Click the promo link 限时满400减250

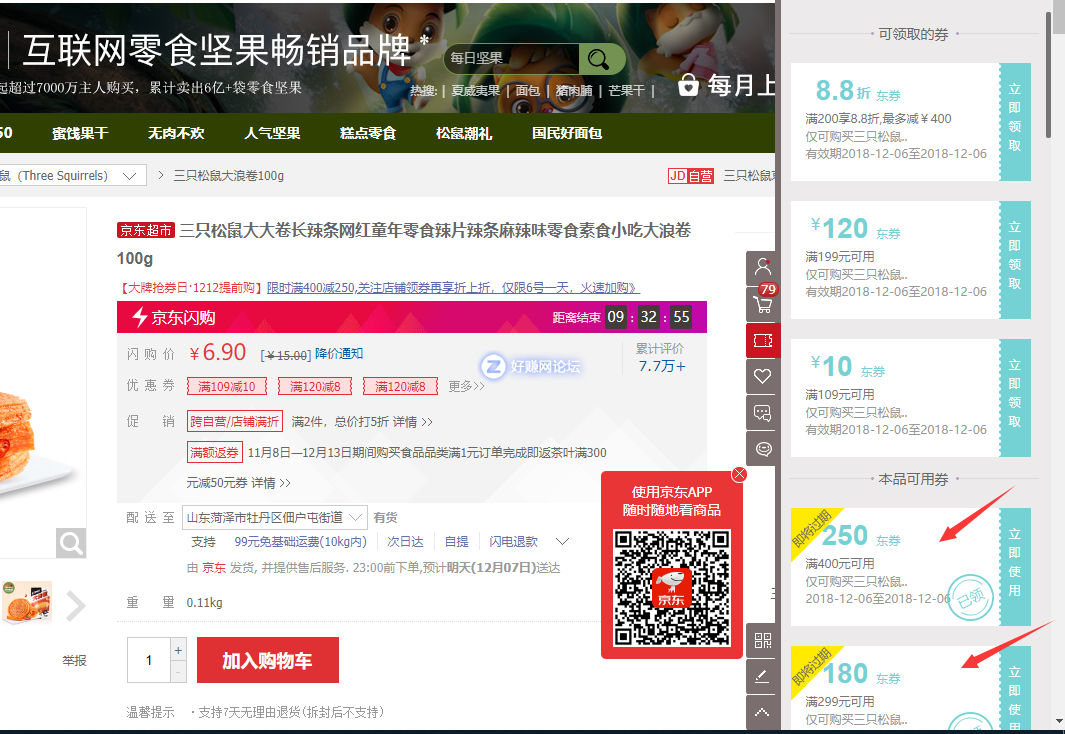[x=453, y=288]
